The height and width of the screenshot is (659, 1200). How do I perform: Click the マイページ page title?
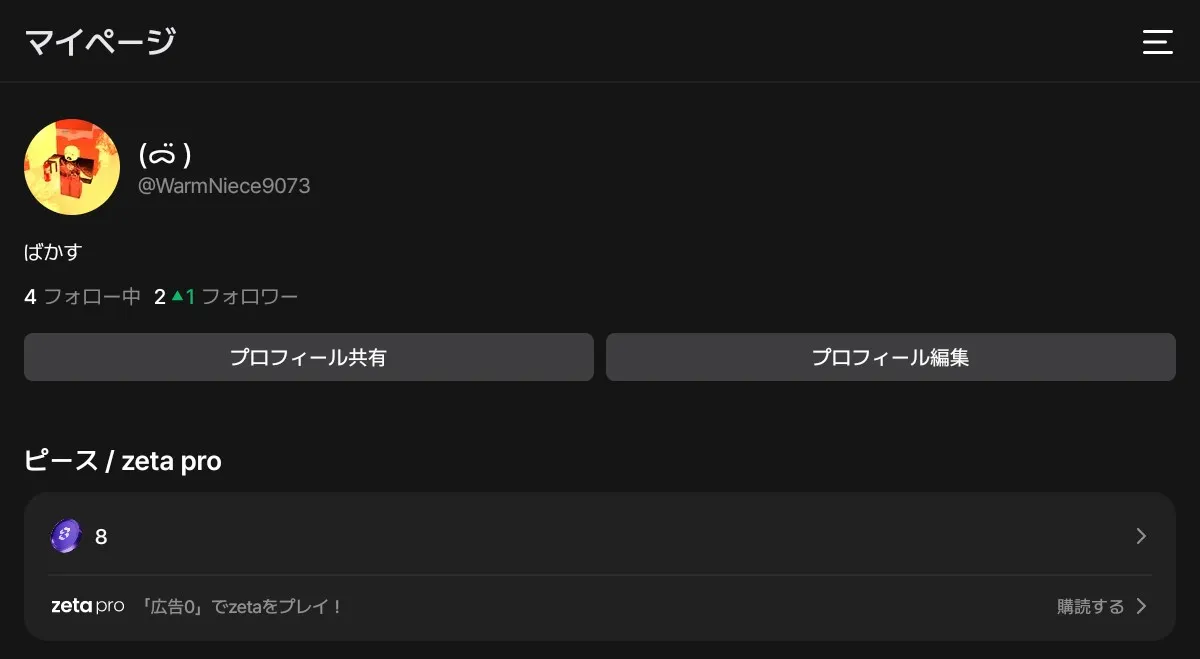[x=100, y=42]
